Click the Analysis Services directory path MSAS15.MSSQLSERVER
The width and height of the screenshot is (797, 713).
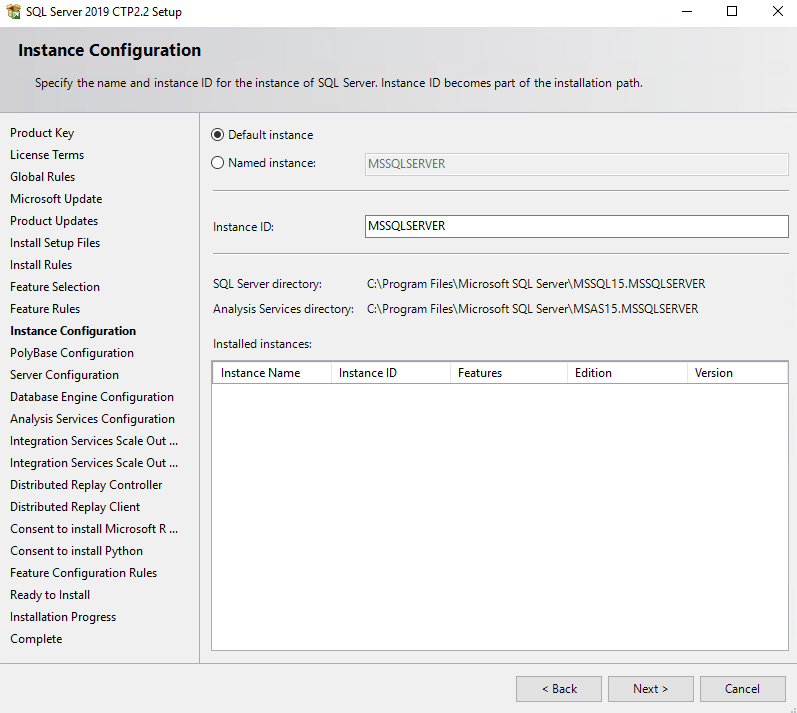coord(533,309)
